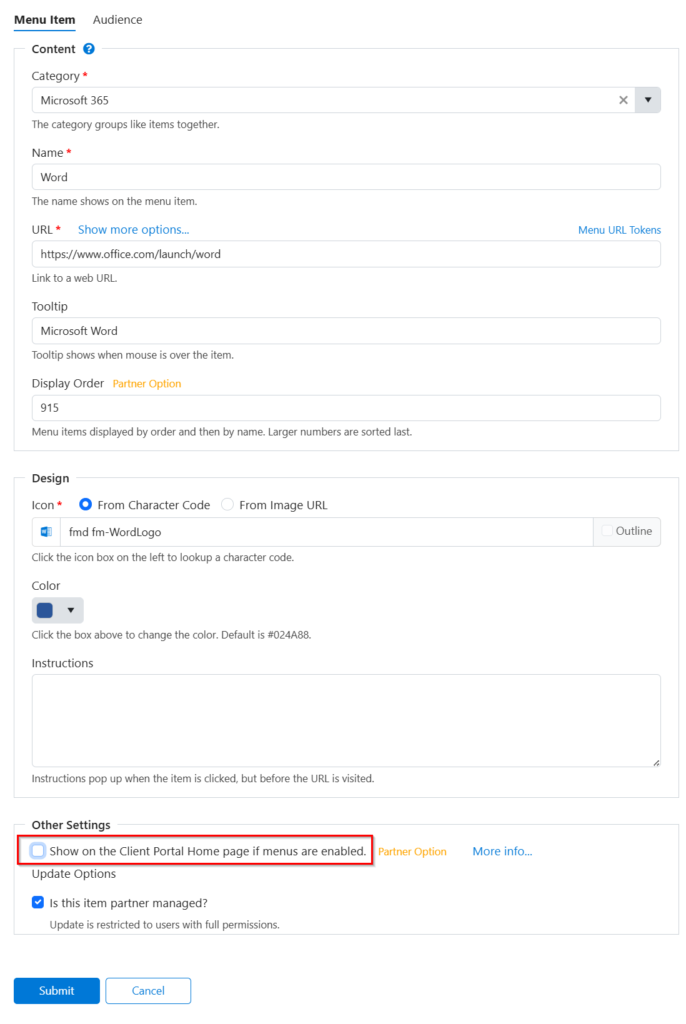Open the Color picker dropdown arrow
The image size is (686, 1024).
[x=70, y=611]
